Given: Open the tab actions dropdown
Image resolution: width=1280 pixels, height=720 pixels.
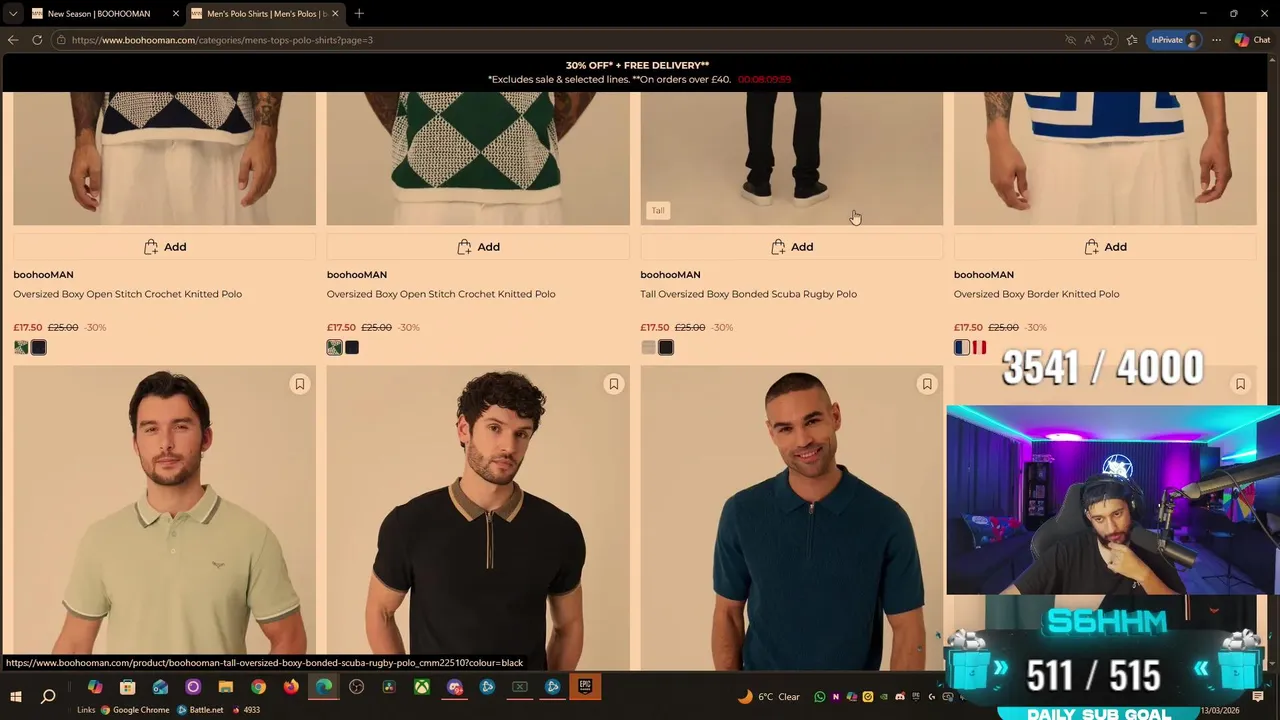Looking at the screenshot, I should pyautogui.click(x=13, y=13).
